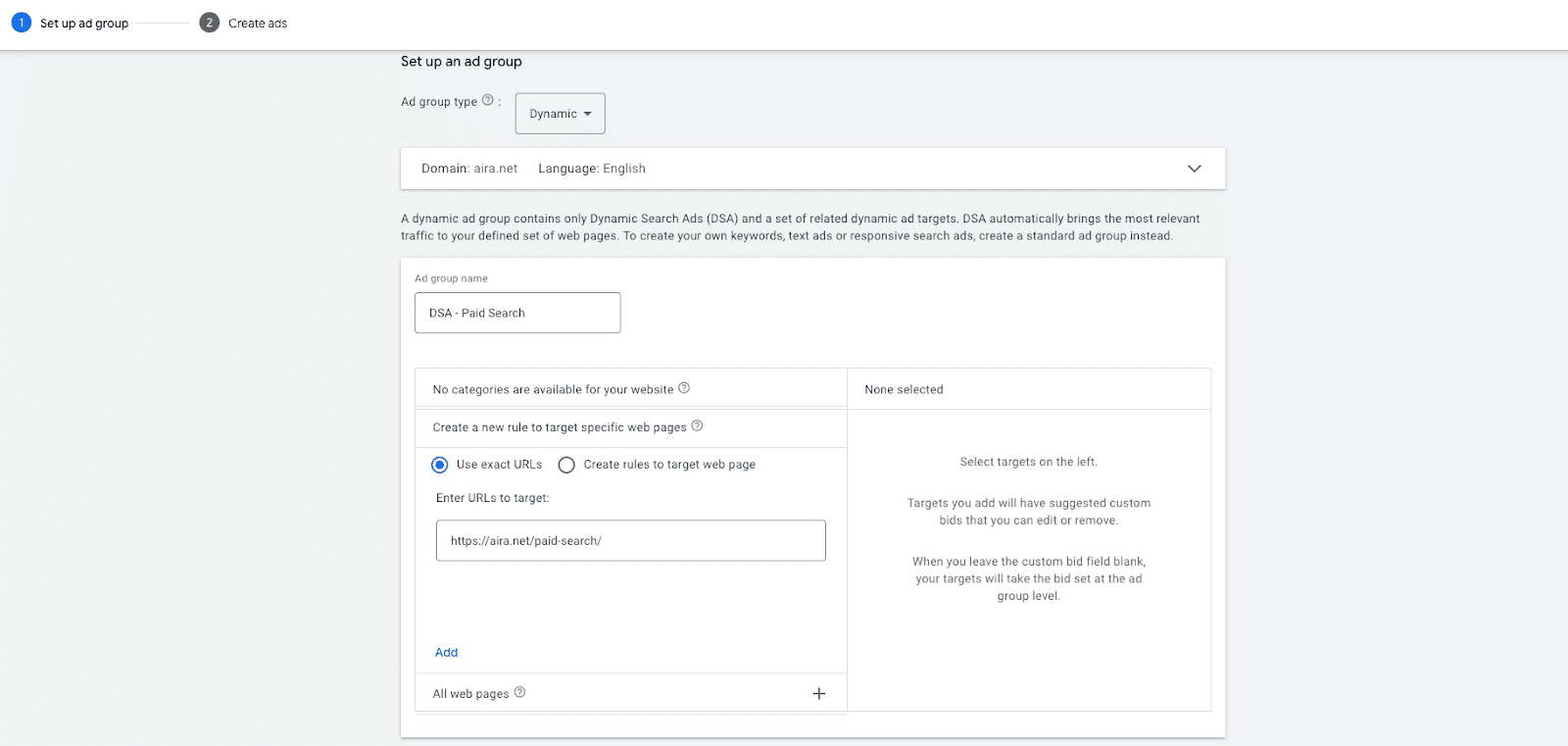
Task: Click 'Select targets on the left.' text
Action: 1029,462
